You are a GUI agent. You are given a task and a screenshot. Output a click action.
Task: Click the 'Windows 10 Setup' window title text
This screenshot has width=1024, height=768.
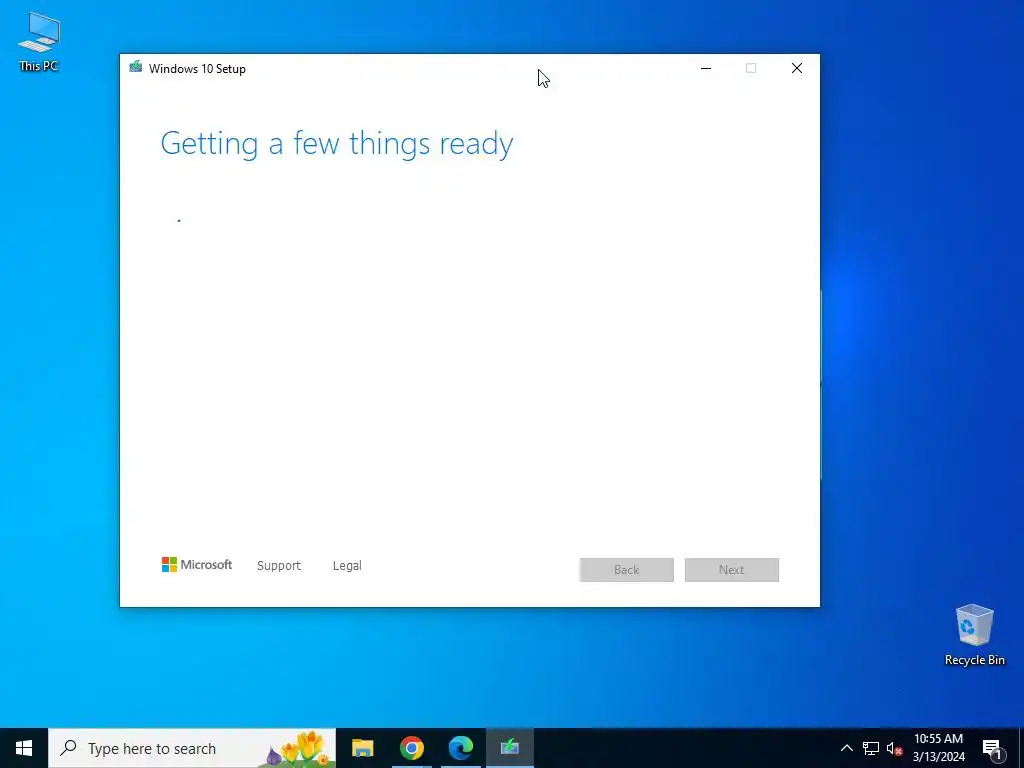pyautogui.click(x=197, y=69)
